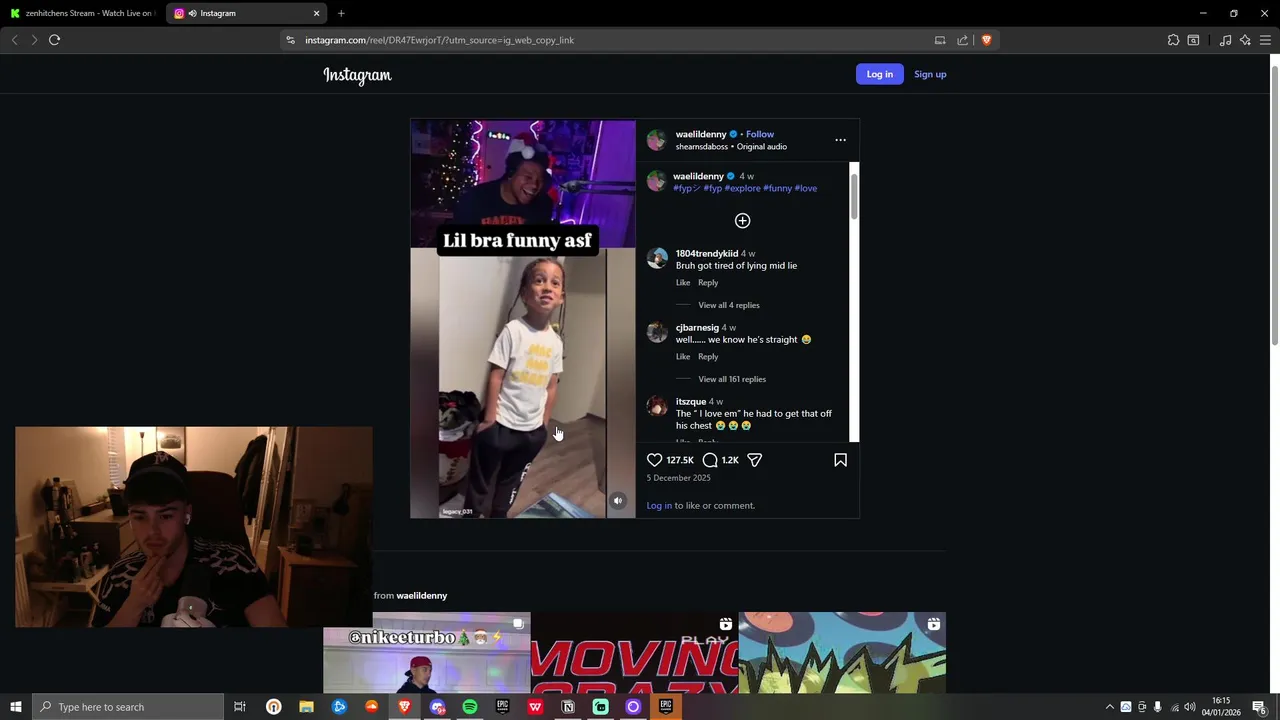Open itszque username link

691,401
